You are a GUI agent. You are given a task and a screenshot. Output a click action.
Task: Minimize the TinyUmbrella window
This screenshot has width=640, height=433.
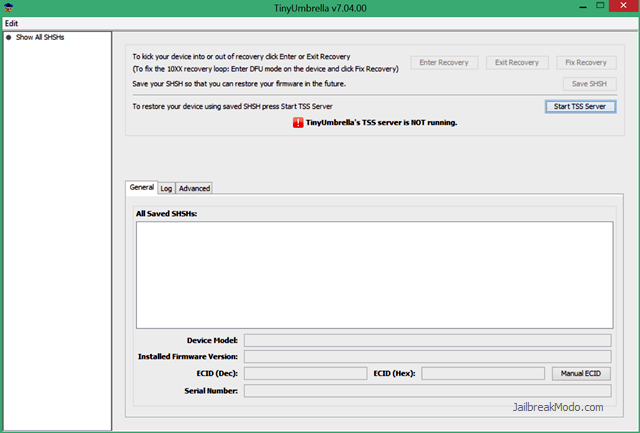[x=583, y=6]
